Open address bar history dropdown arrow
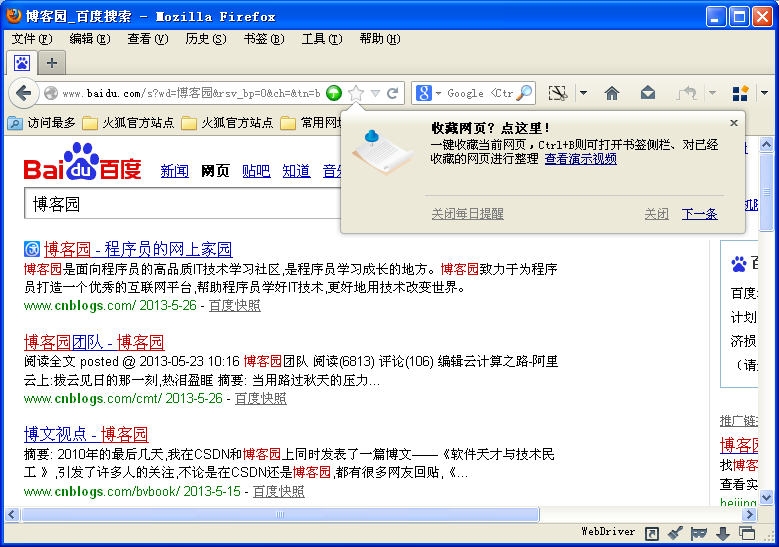The width and height of the screenshot is (779, 547). point(376,93)
